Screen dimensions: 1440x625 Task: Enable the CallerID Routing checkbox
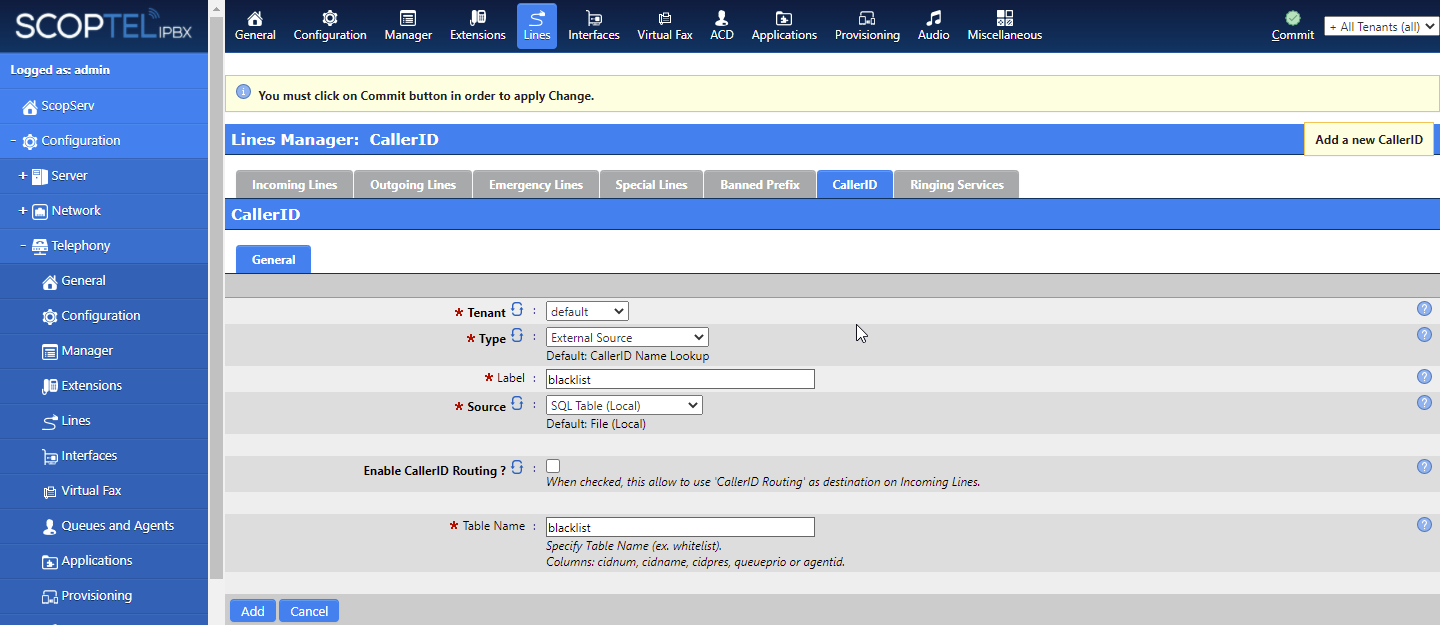(x=553, y=466)
